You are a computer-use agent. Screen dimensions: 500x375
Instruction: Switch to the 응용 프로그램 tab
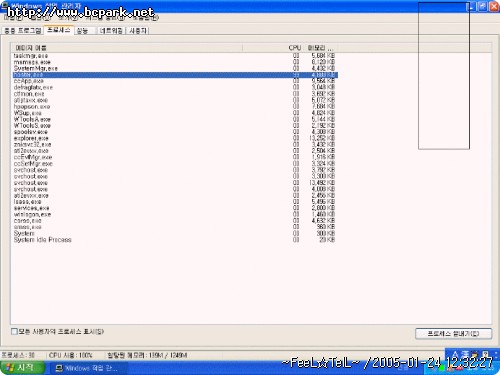pos(22,31)
